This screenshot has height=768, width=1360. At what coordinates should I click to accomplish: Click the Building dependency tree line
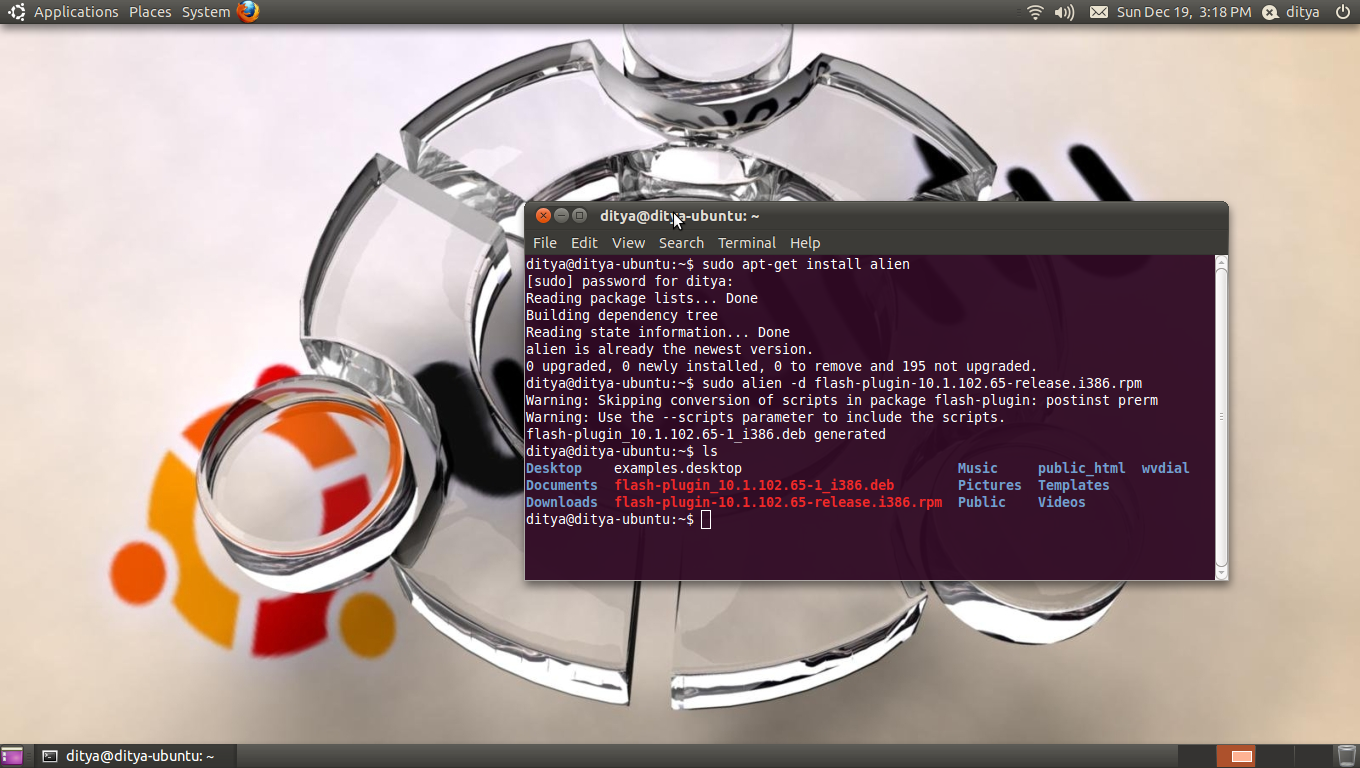[x=622, y=315]
